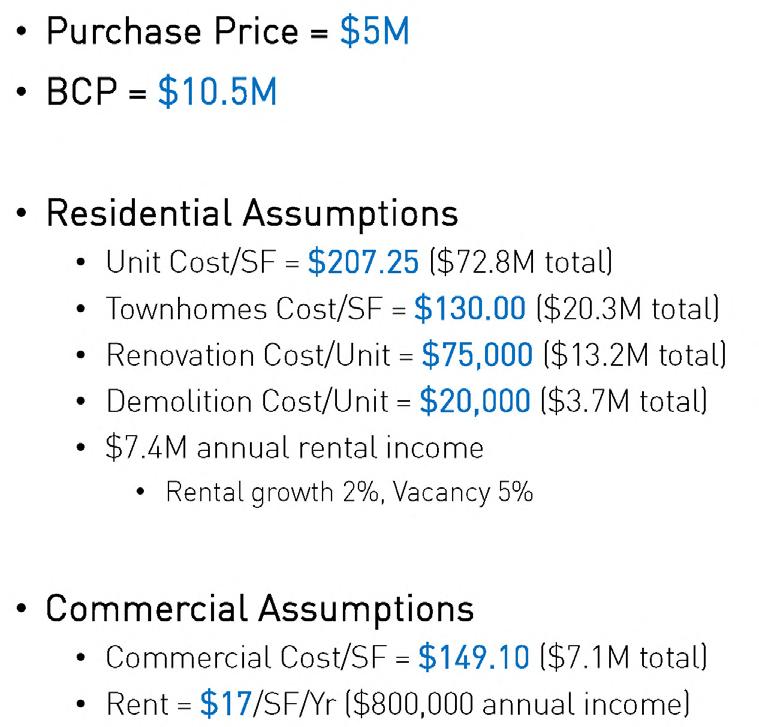Select the $130.00 townhomes value

click(x=470, y=308)
